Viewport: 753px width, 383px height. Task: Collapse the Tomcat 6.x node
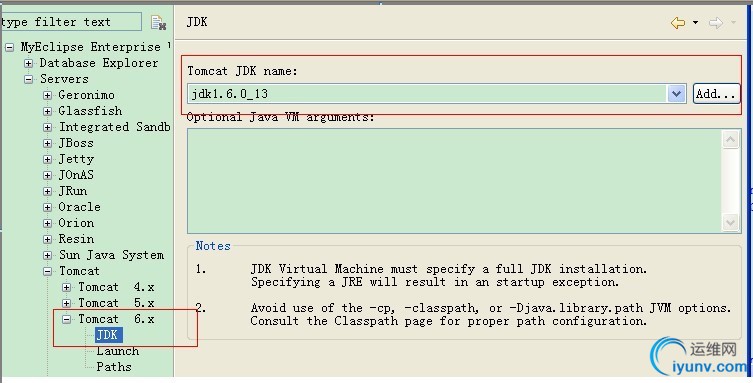[x=67, y=319]
